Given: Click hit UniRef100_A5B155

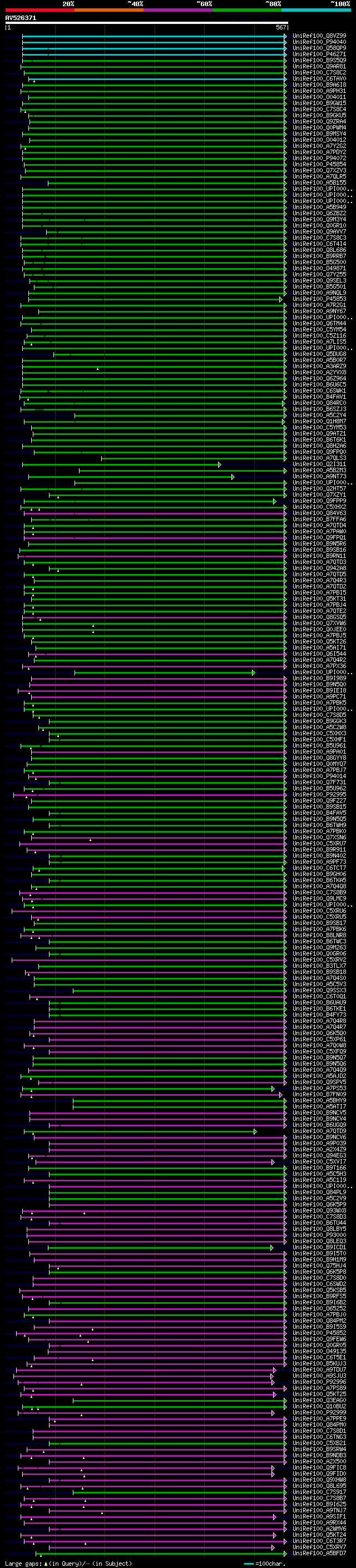Looking at the screenshot, I should click(319, 182).
